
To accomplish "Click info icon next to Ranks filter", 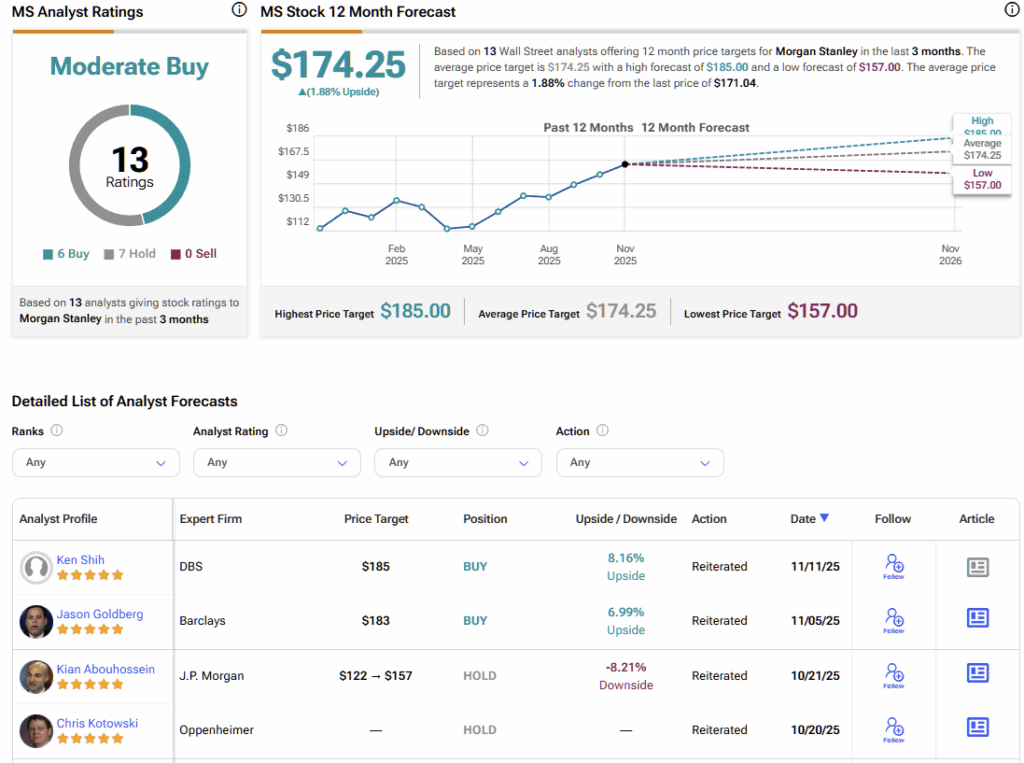I will tap(57, 431).
